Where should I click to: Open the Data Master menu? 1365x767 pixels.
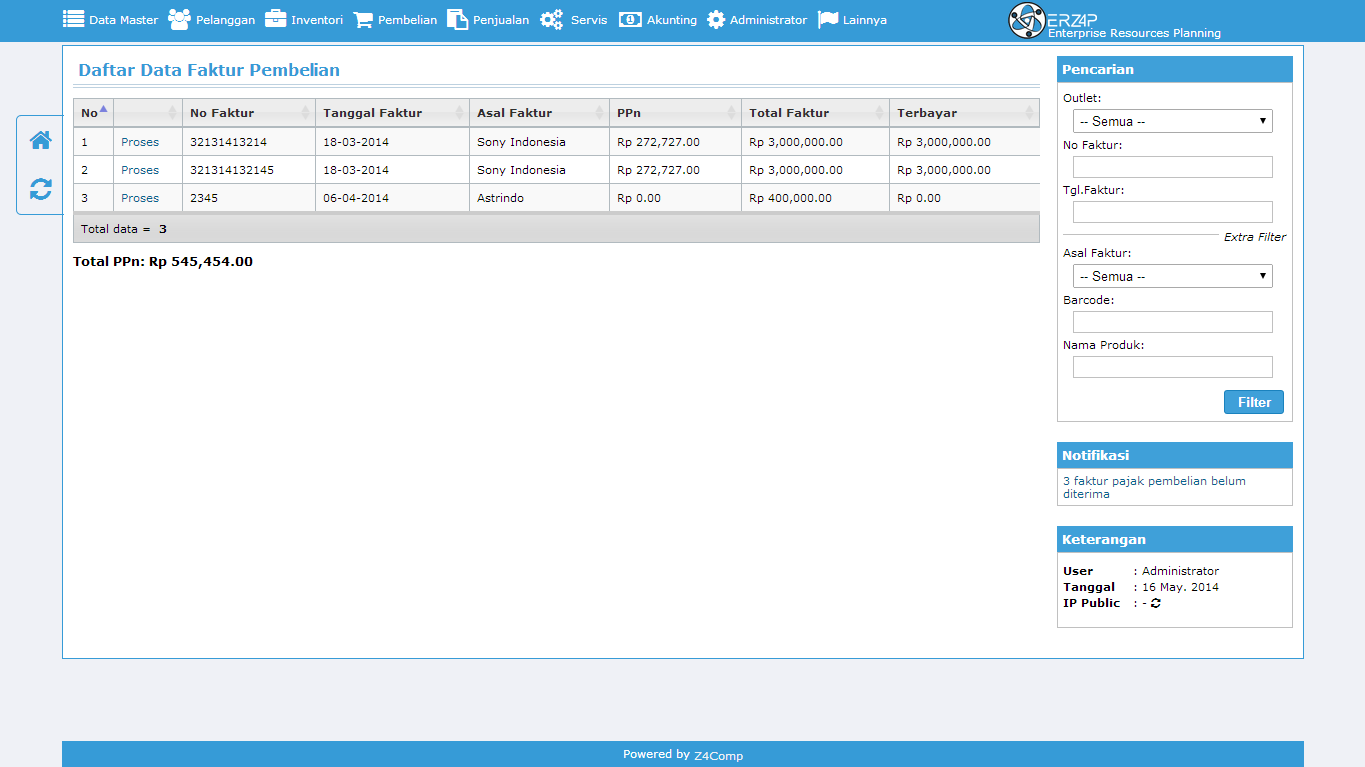(111, 20)
